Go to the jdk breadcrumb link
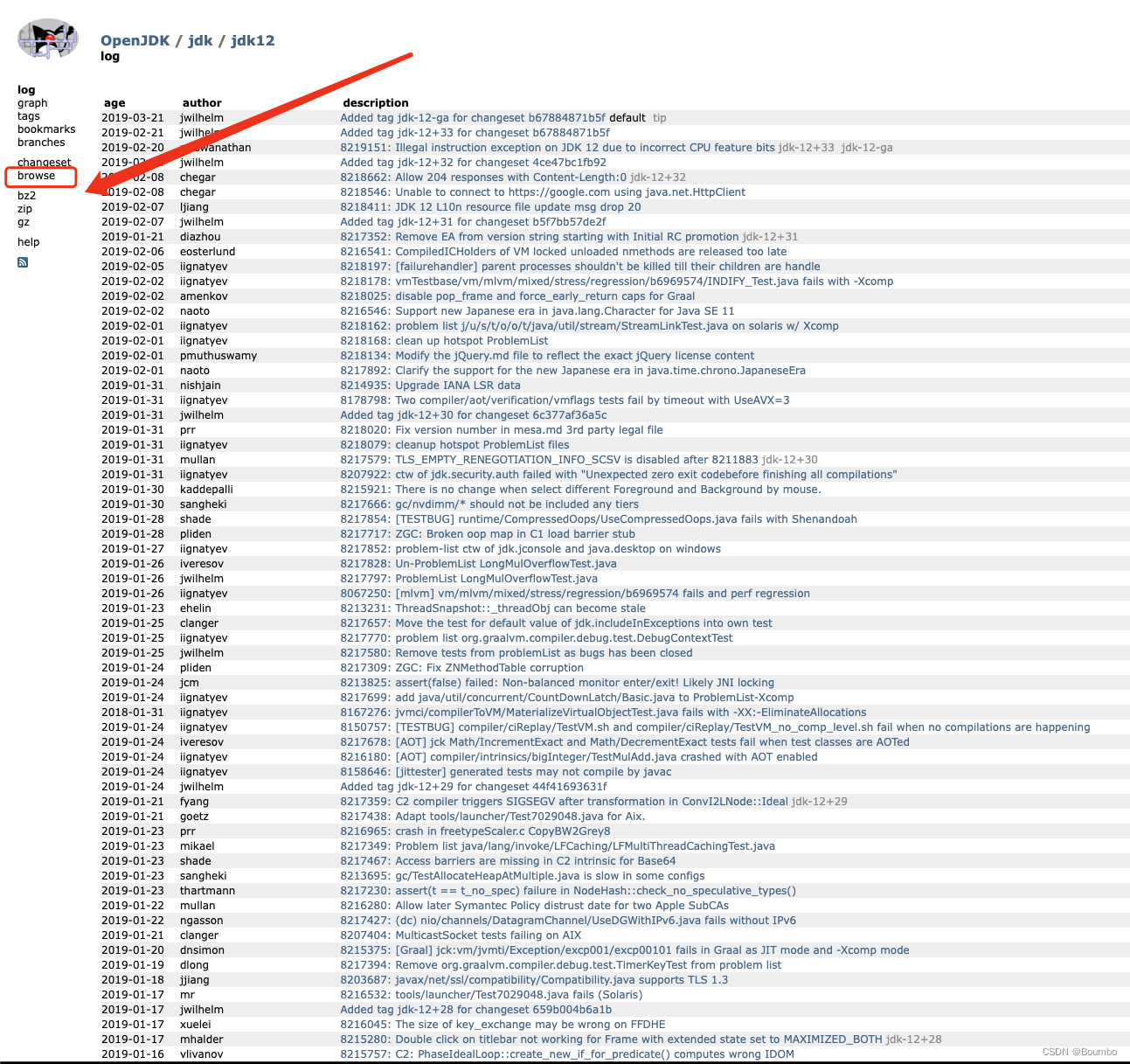Screen dimensions: 1130x1064 200,40
